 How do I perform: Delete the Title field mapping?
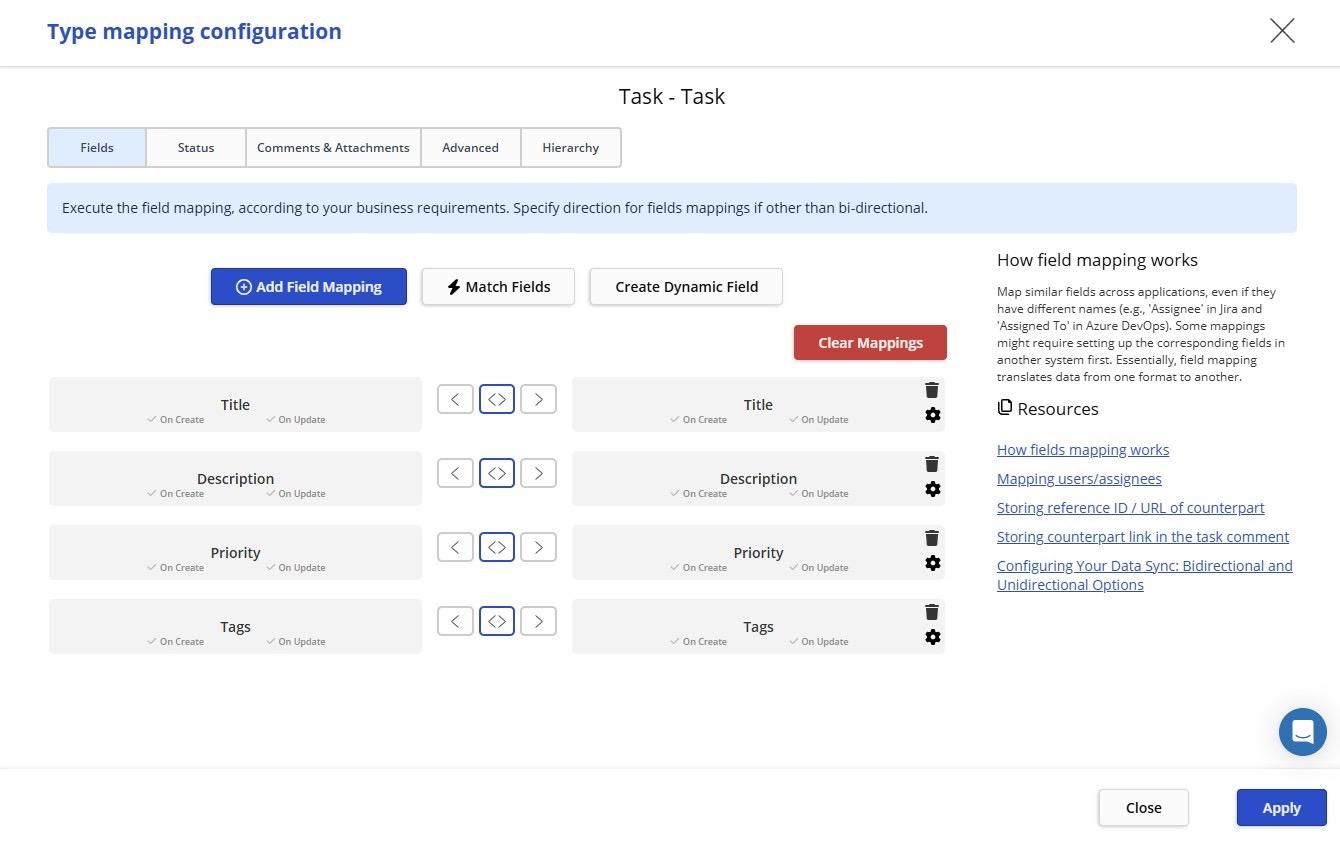[x=932, y=390]
